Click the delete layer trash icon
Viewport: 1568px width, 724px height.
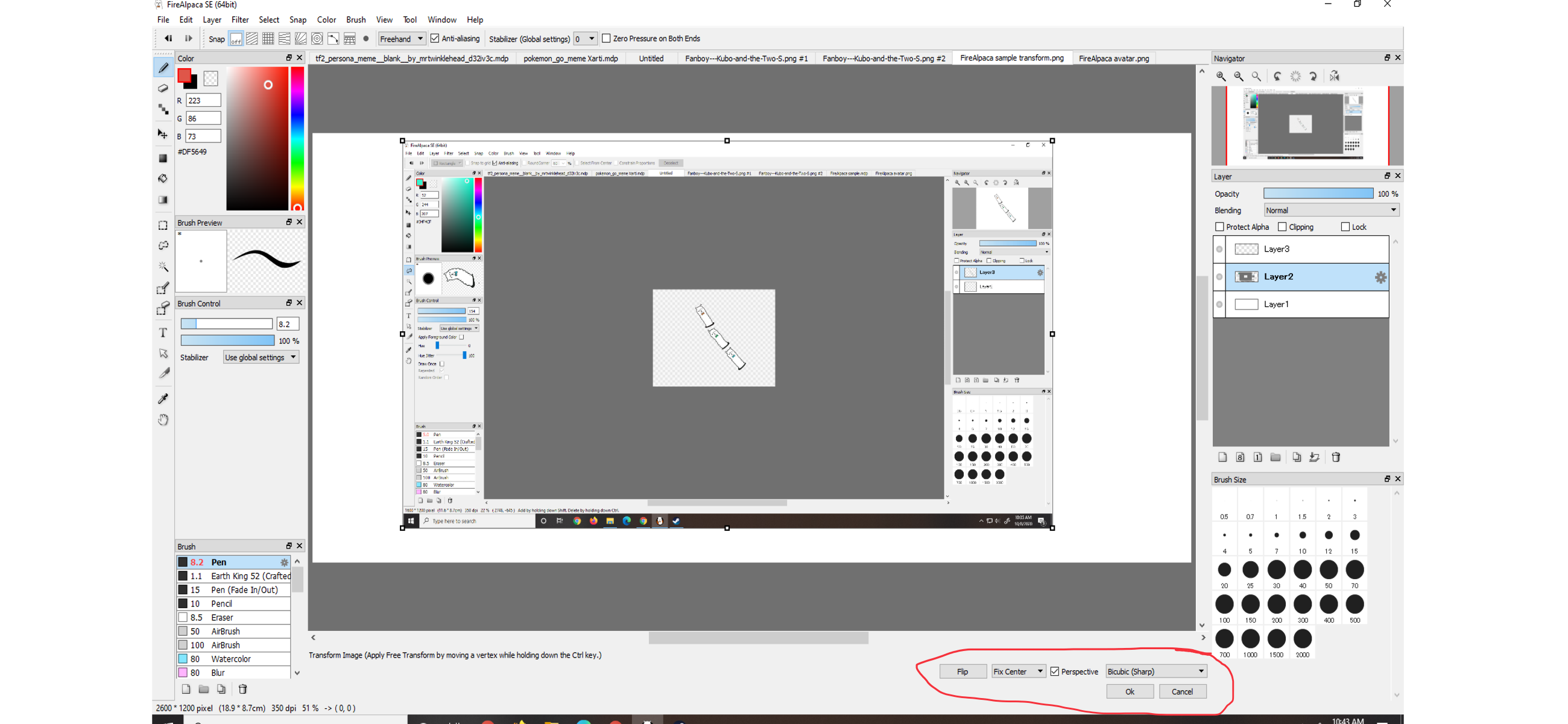[x=1335, y=457]
